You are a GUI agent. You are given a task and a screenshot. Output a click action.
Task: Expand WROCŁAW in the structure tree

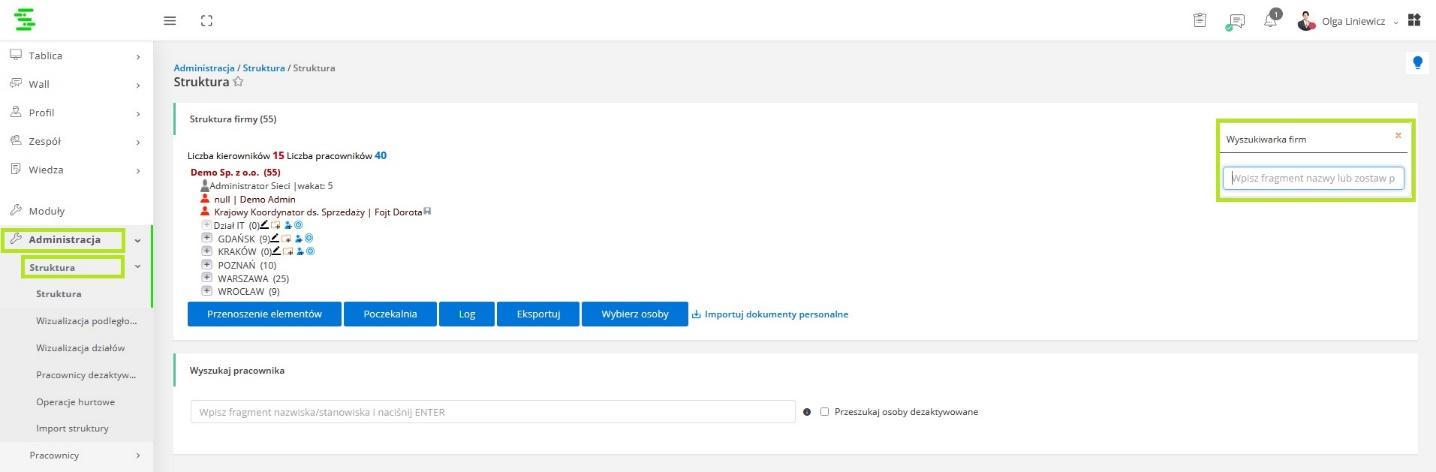coord(207,291)
